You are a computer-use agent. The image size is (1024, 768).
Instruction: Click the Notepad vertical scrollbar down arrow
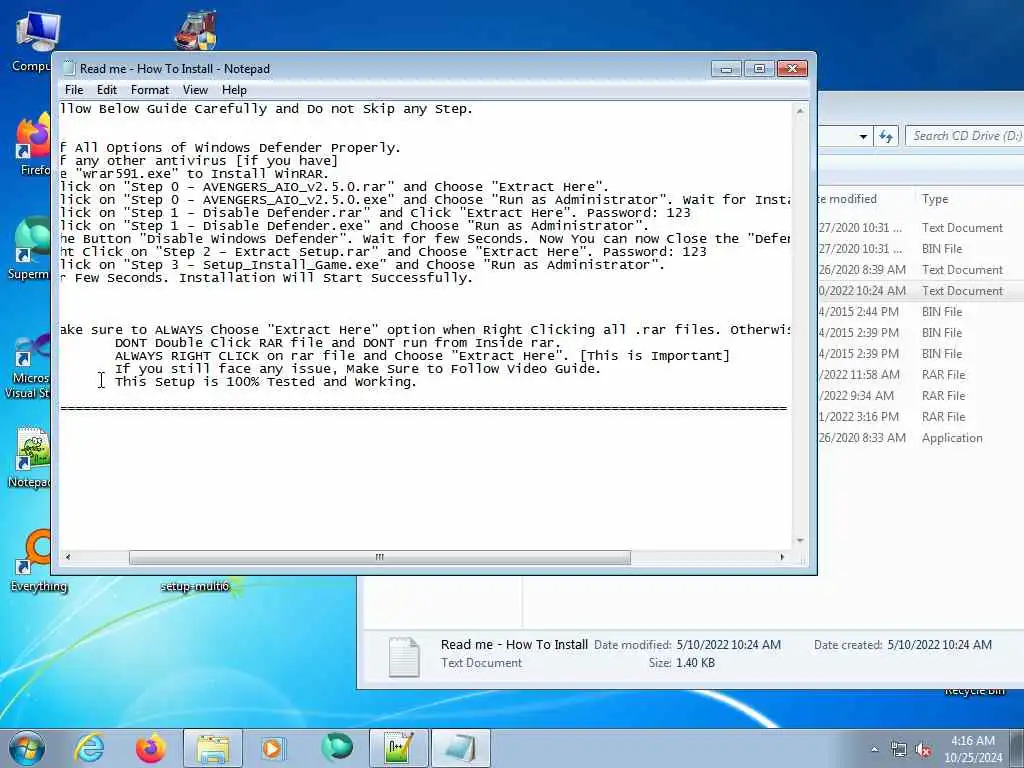800,541
